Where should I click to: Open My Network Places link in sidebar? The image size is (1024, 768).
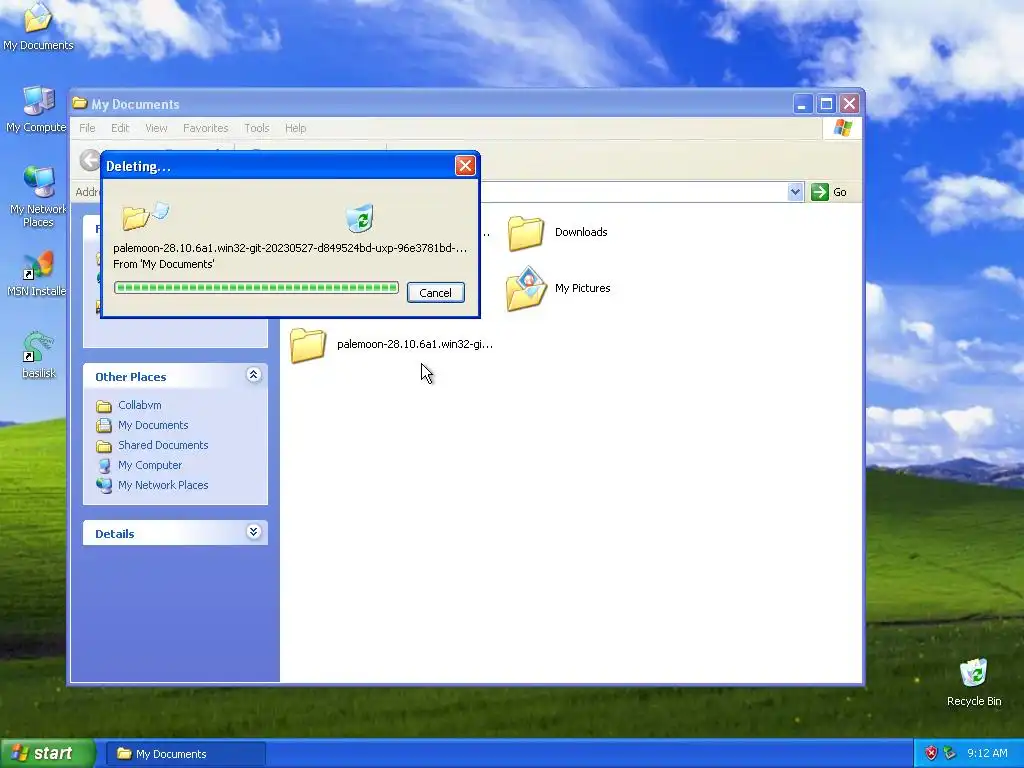163,485
